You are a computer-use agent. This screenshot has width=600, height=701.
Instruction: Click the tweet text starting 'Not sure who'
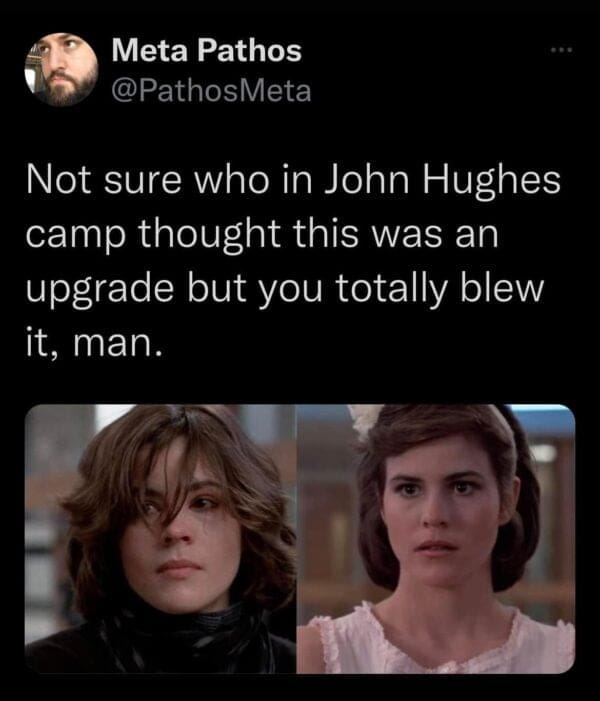[293, 261]
